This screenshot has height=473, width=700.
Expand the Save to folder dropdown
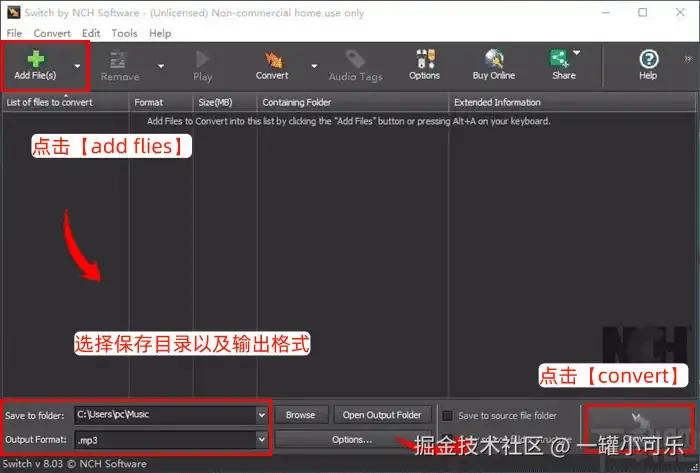262,415
